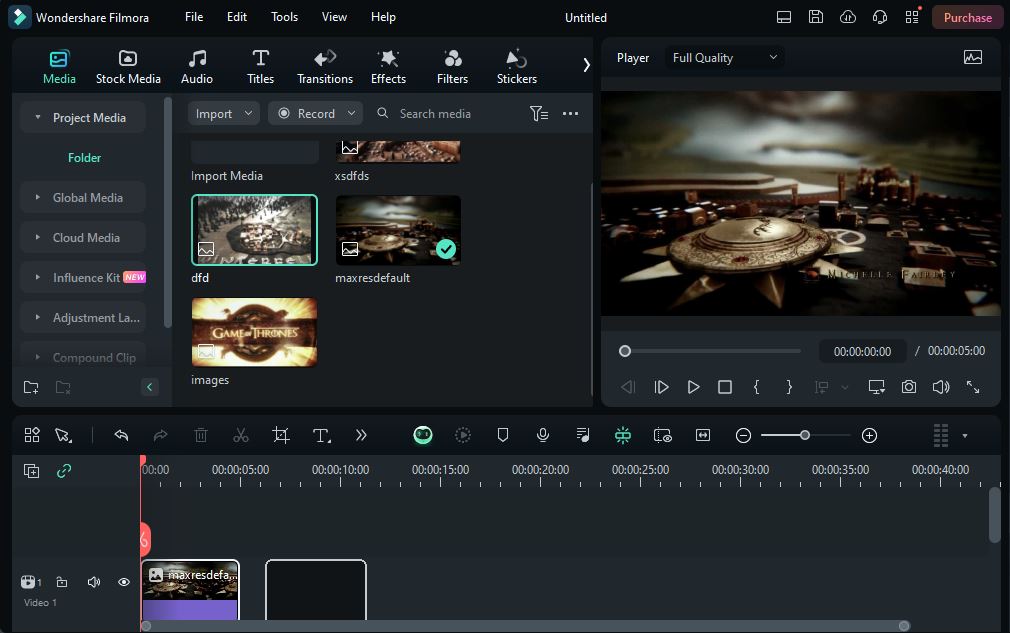Open the Full Quality playback dropdown
1010x633 pixels.
point(724,57)
